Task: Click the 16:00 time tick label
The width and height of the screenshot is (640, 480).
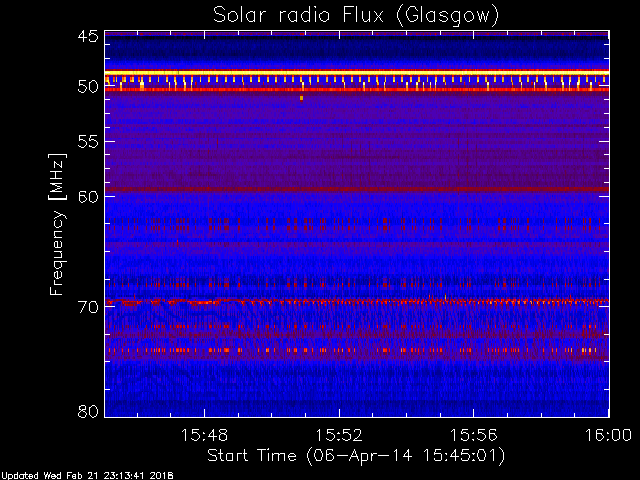Action: [608, 435]
